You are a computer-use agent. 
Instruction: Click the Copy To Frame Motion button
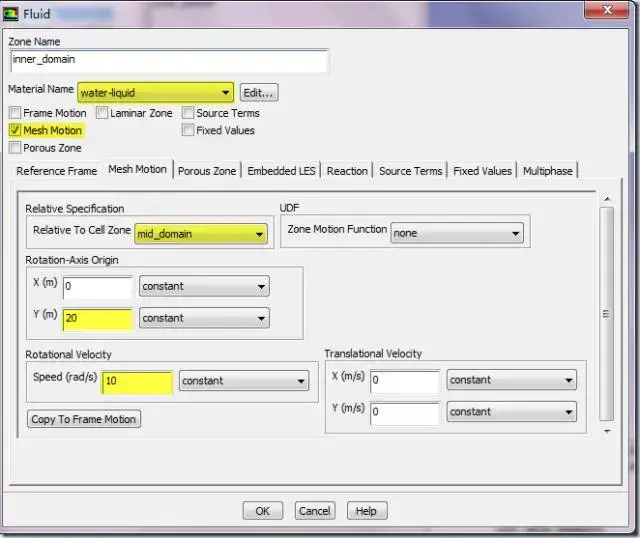[x=84, y=419]
